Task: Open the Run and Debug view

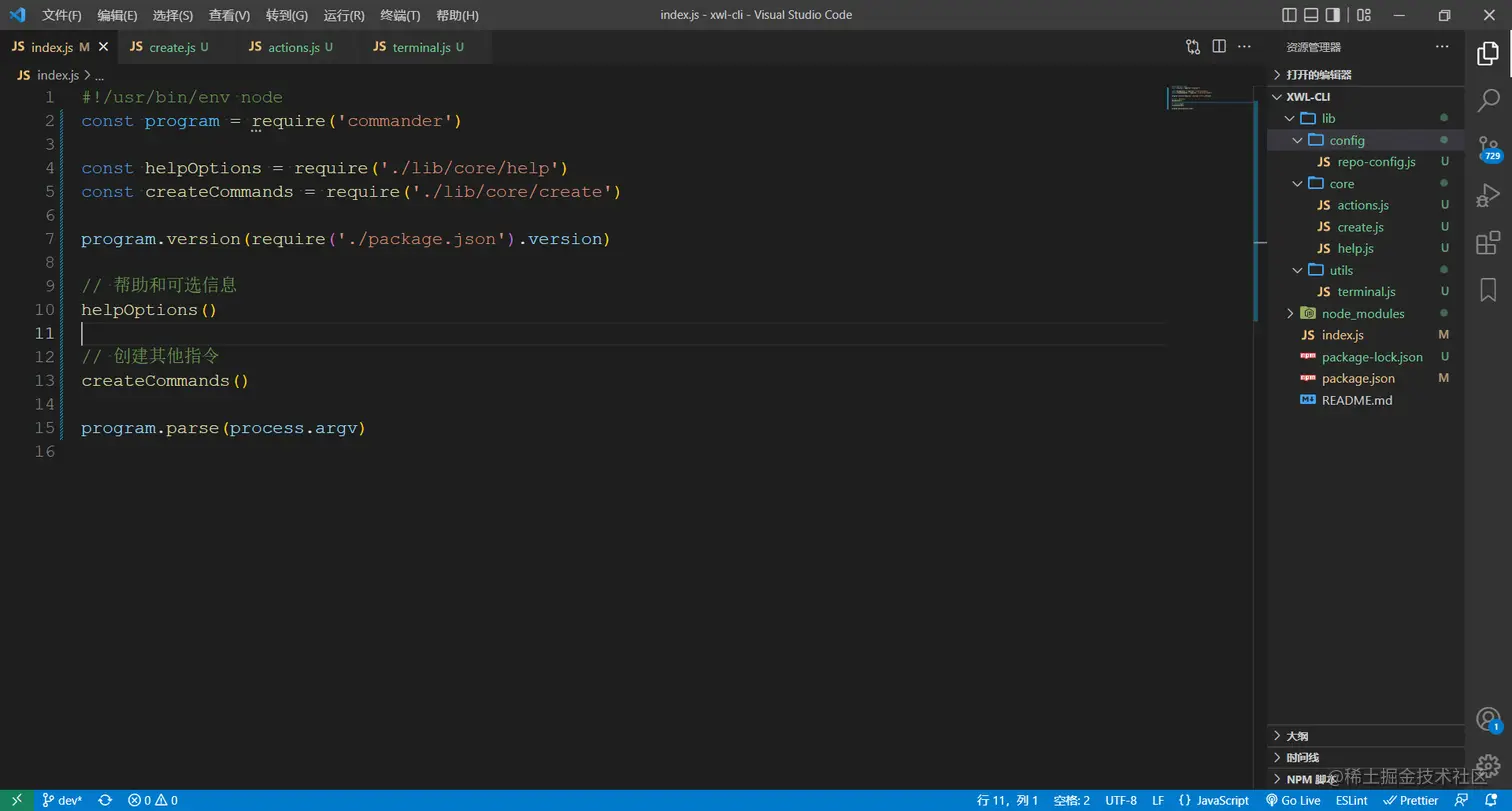Action: pos(1488,196)
